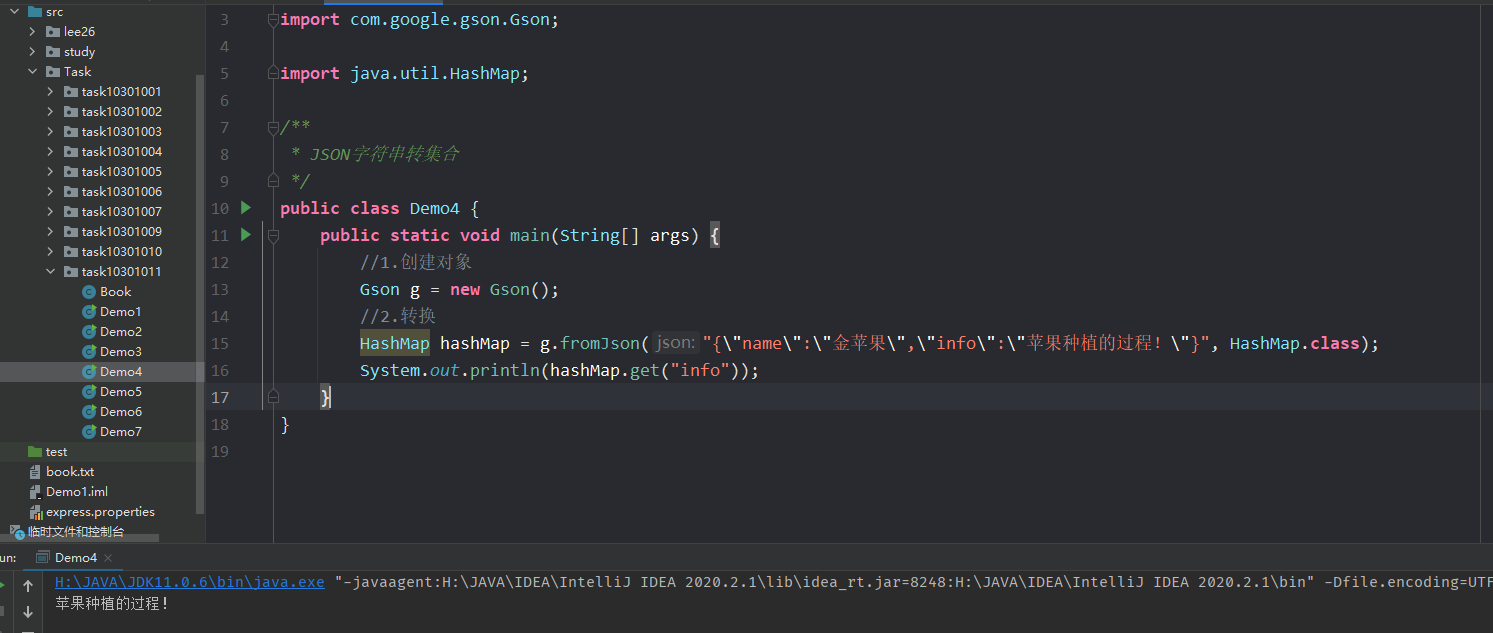Click the lee26 package folder icon
The height and width of the screenshot is (633, 1493).
click(53, 32)
